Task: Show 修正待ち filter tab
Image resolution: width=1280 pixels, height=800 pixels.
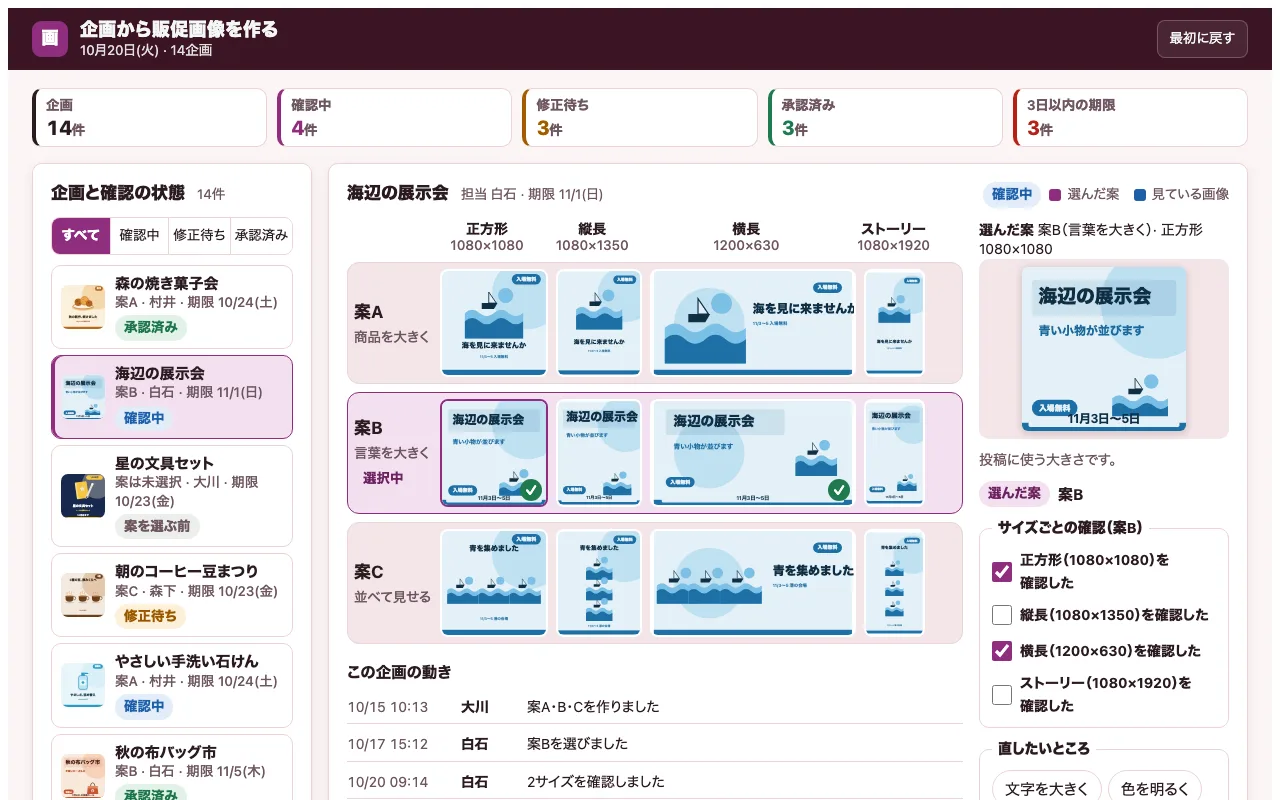Action: pos(199,236)
